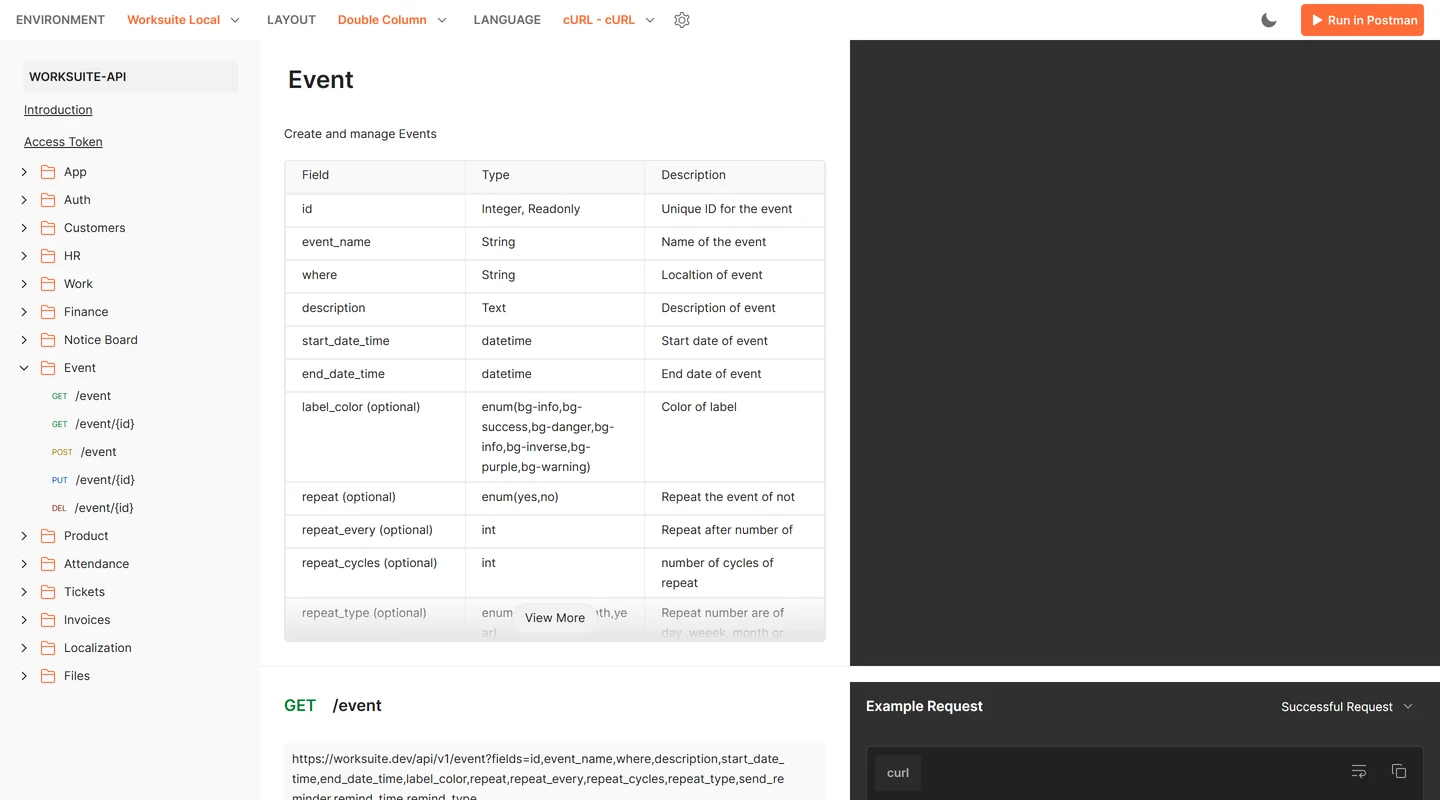Click the Run in Postman button
The image size is (1440, 800).
tap(1362, 20)
